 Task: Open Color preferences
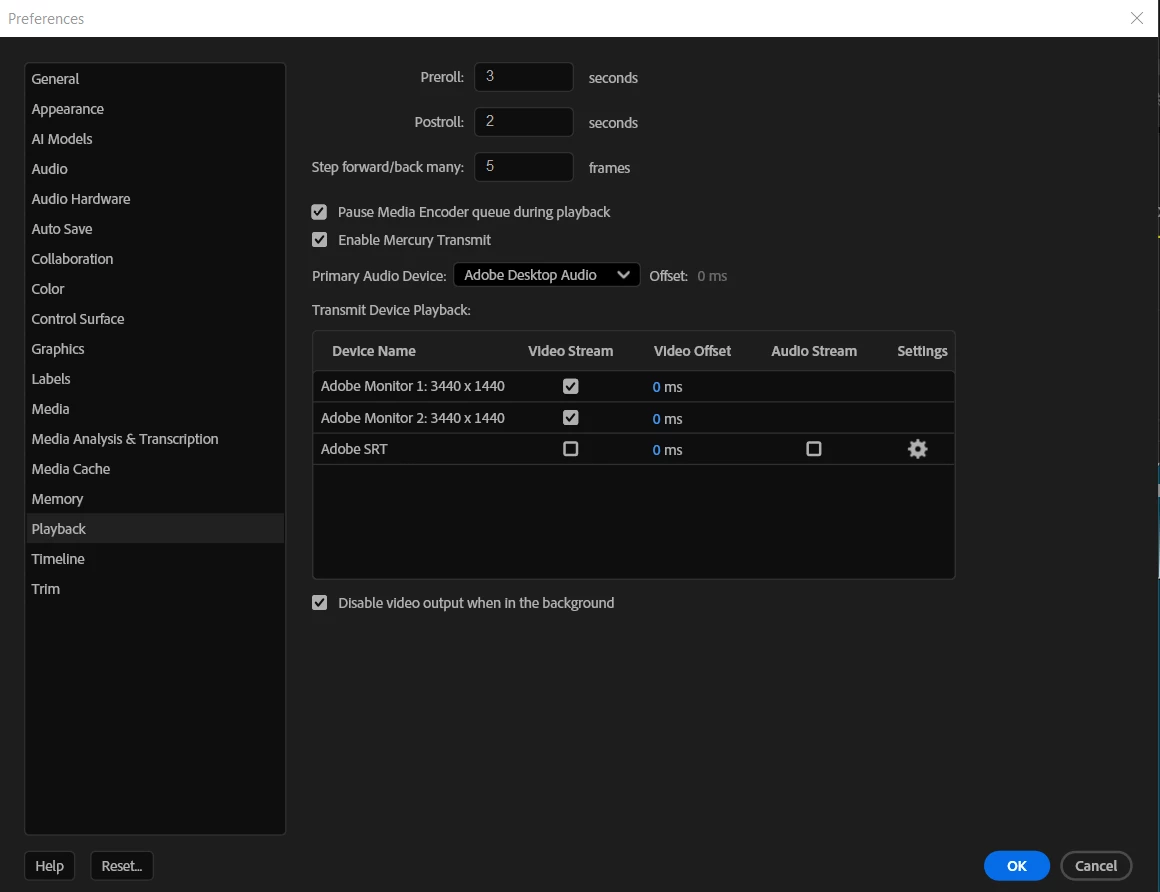[155, 289]
